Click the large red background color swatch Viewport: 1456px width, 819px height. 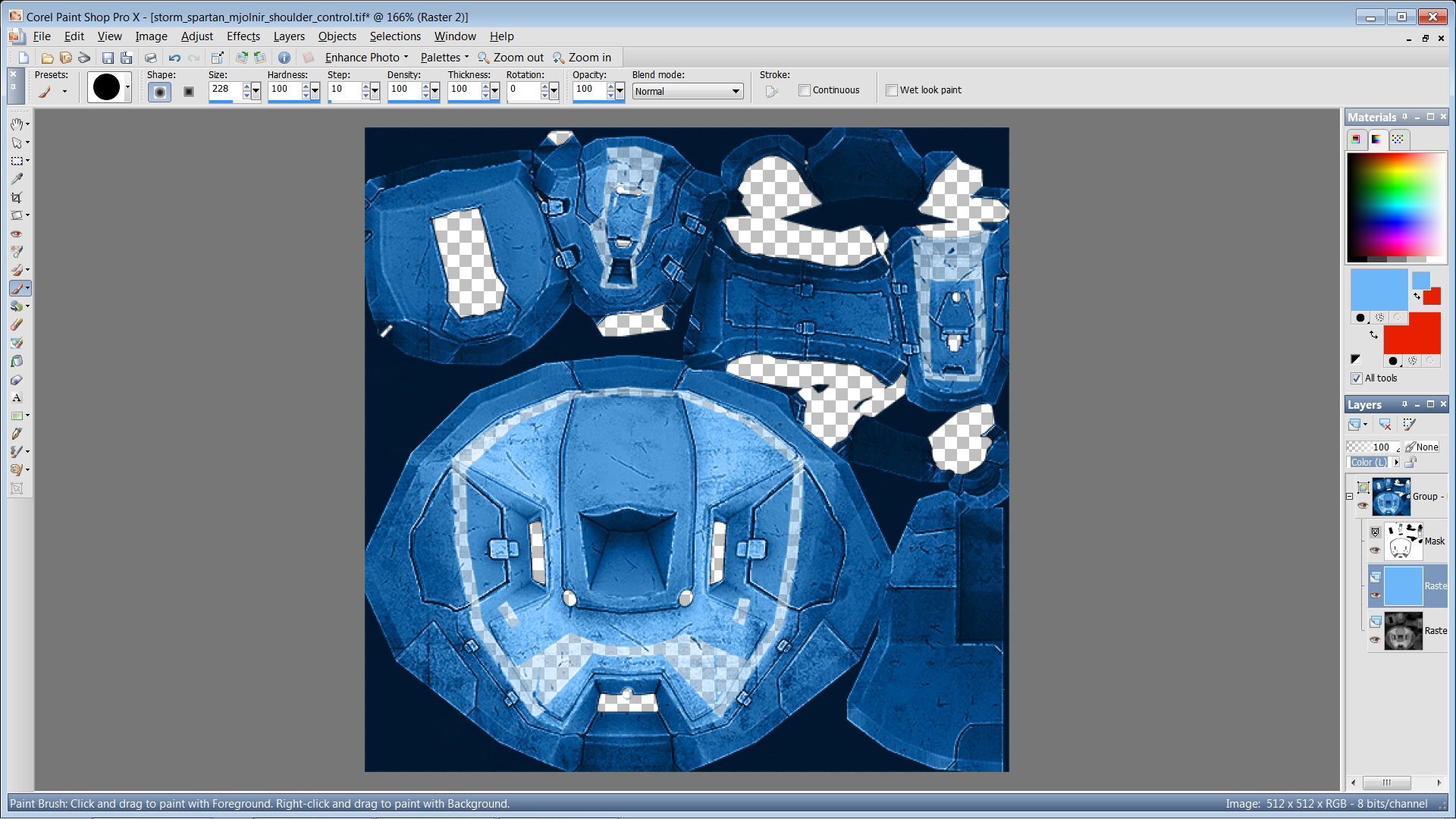[1411, 333]
